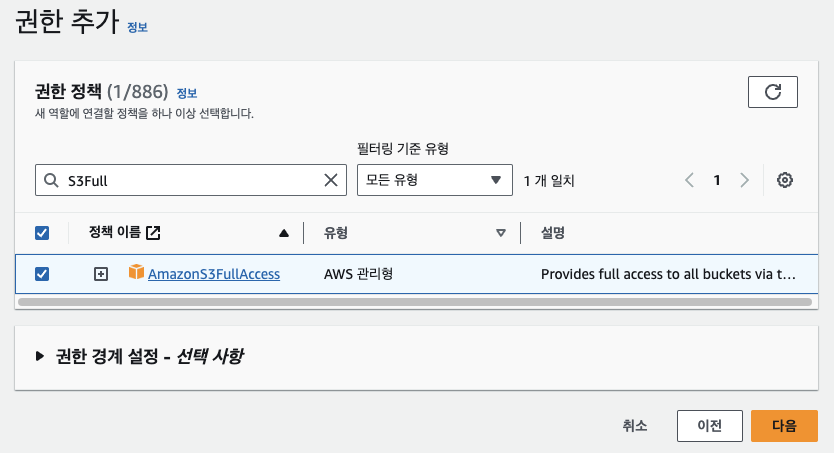
Task: Clear the S3Full search text
Action: pos(331,180)
